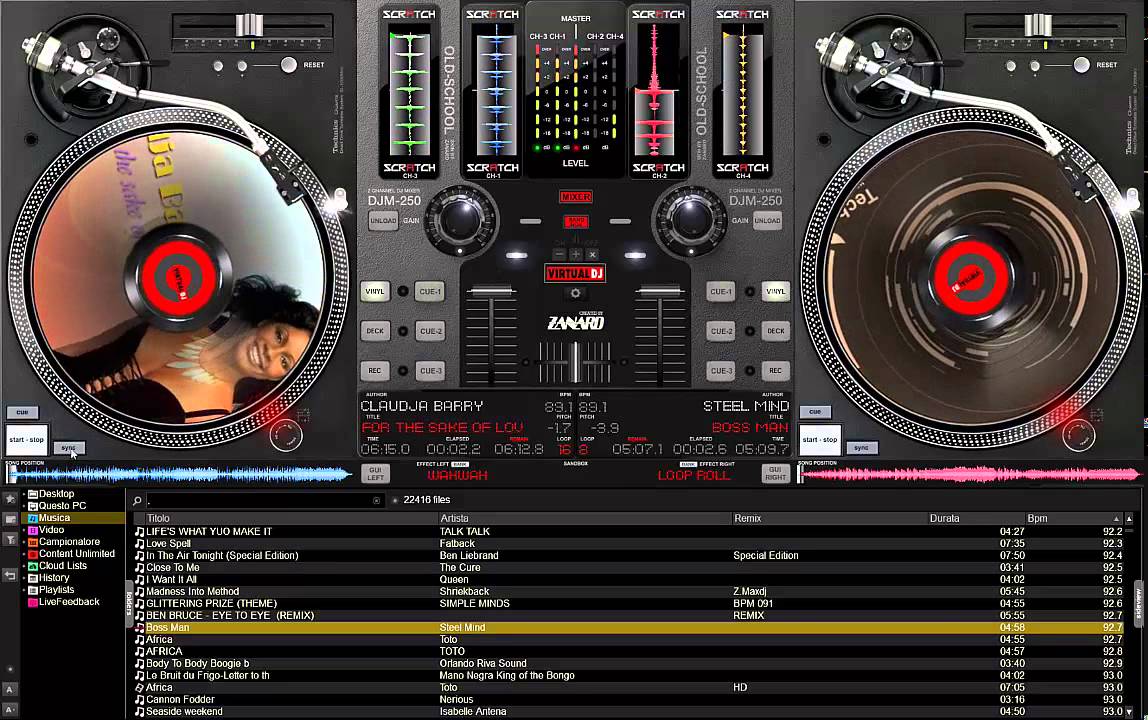Expand the Video tree node
Image resolution: width=1148 pixels, height=720 pixels.
[23, 530]
